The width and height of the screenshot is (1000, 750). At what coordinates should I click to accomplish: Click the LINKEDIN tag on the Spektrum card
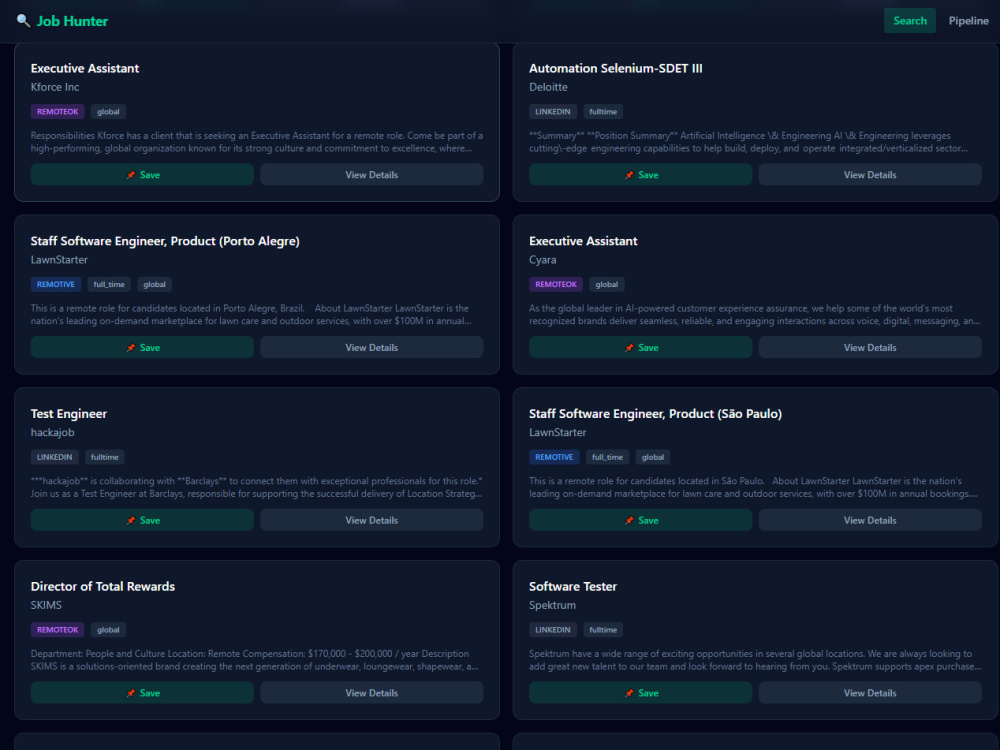click(x=553, y=630)
